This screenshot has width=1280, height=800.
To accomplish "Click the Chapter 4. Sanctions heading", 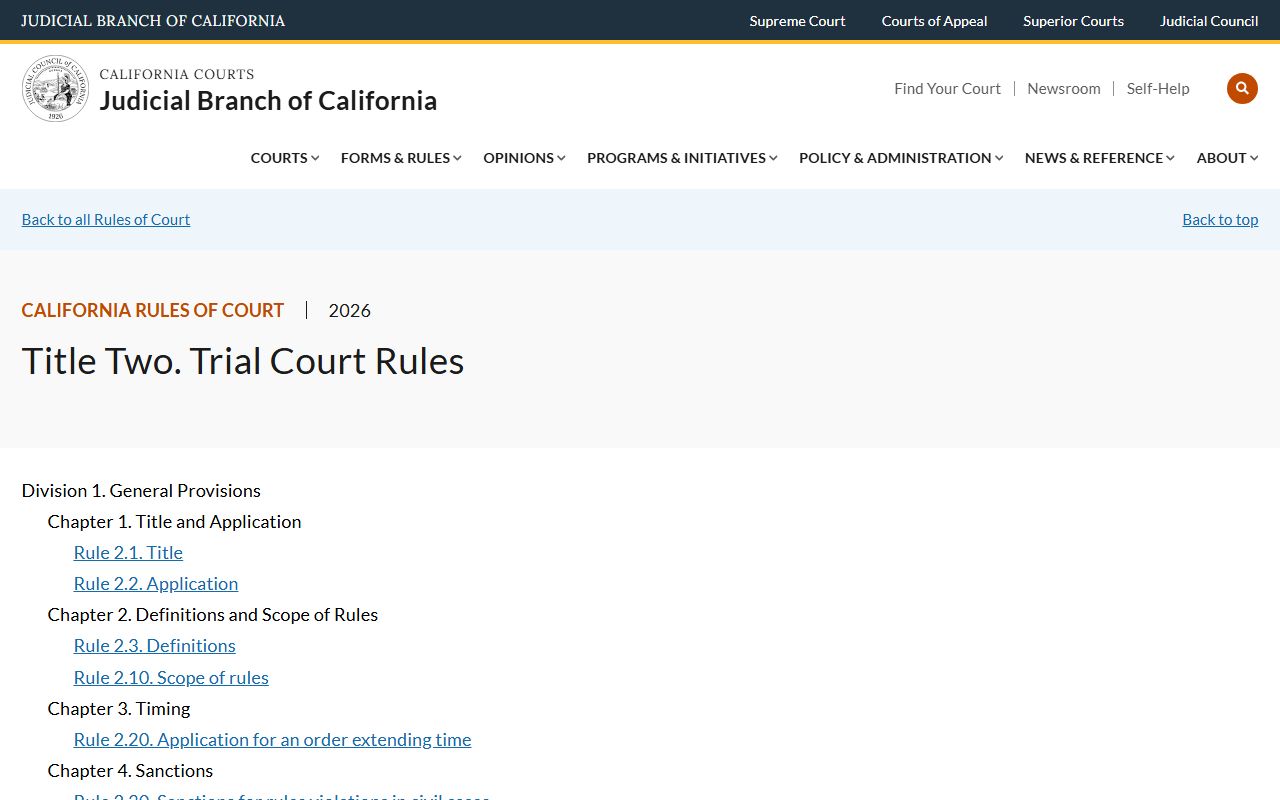I will coord(130,771).
